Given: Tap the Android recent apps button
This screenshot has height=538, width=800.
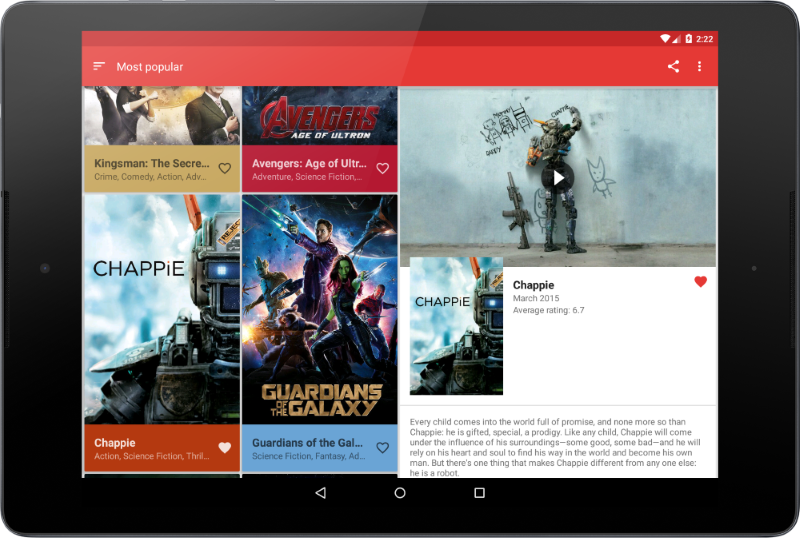Looking at the screenshot, I should click(x=480, y=493).
